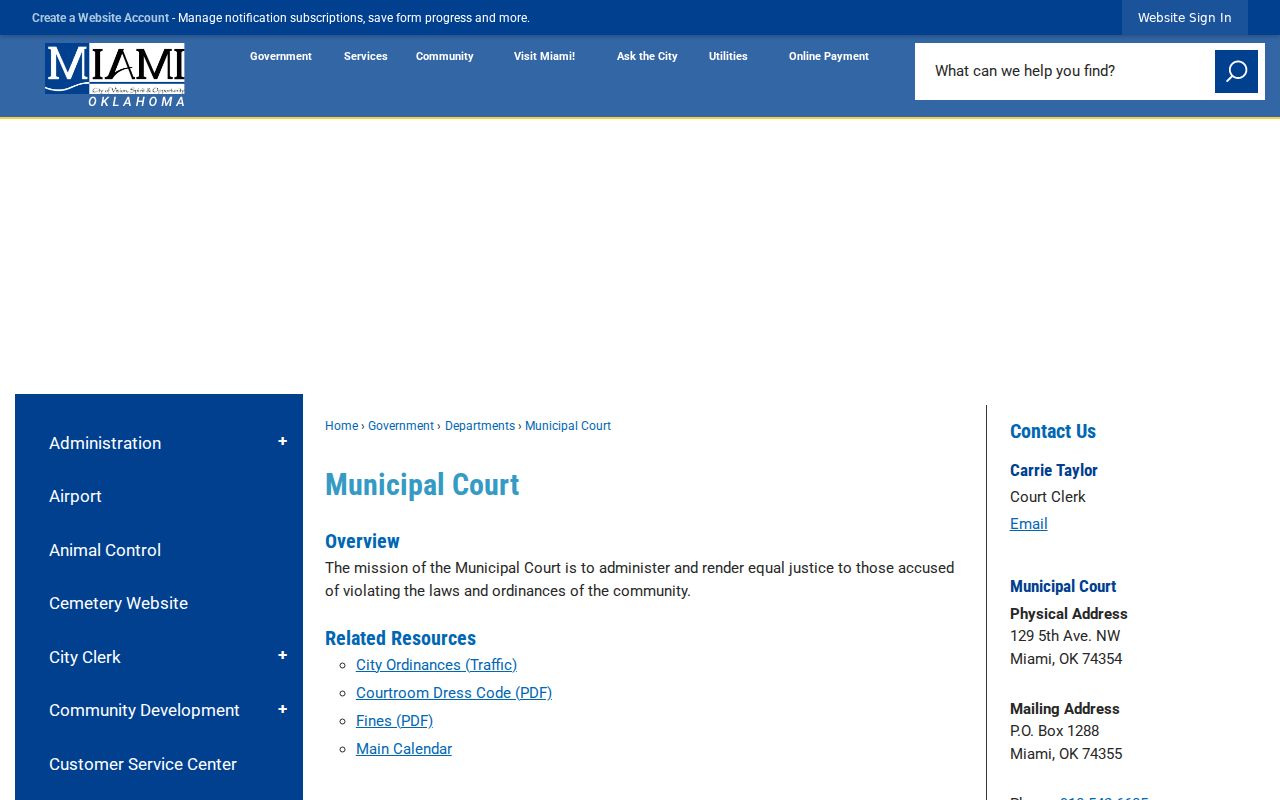The width and height of the screenshot is (1280, 800).
Task: Open Airport in the sidebar
Action: (x=75, y=496)
